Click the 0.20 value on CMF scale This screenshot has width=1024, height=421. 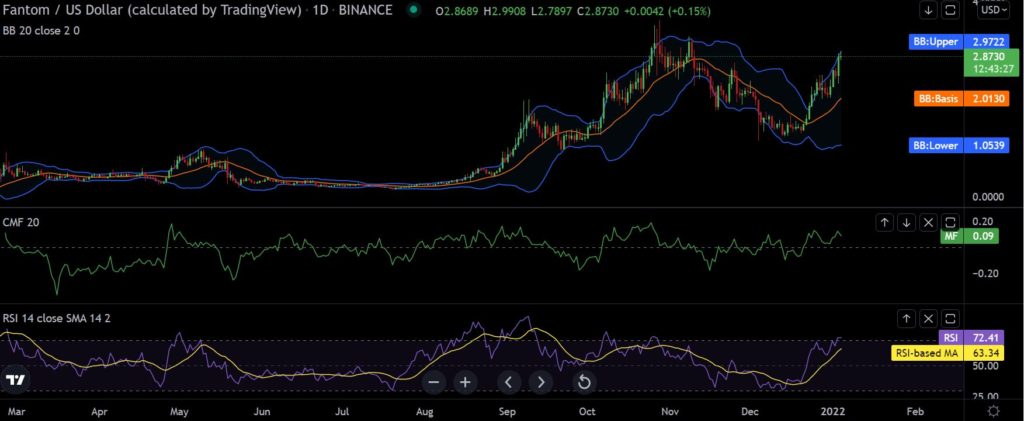[982, 221]
